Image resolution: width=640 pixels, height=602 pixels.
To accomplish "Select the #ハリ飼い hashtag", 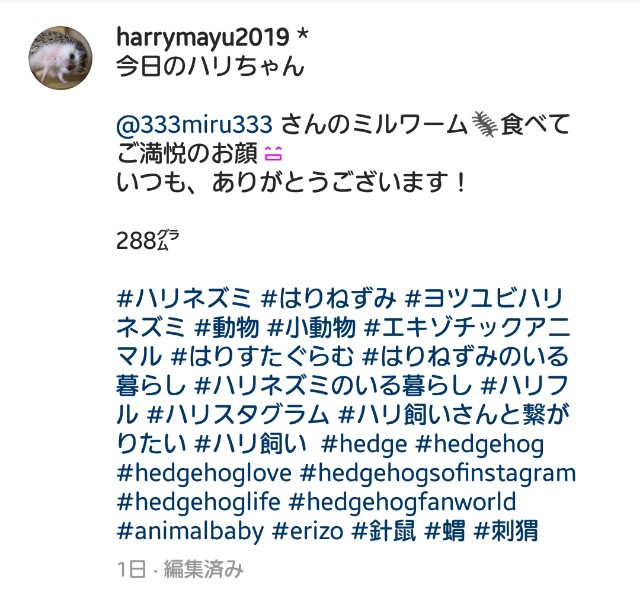I will click(251, 444).
